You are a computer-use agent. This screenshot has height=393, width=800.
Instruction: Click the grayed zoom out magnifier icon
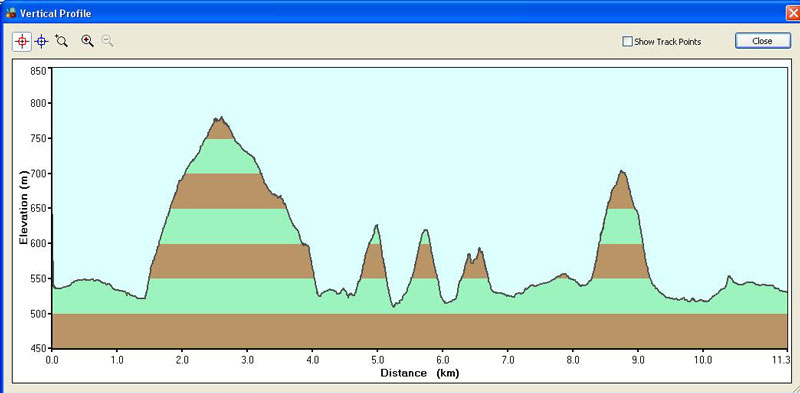(107, 41)
